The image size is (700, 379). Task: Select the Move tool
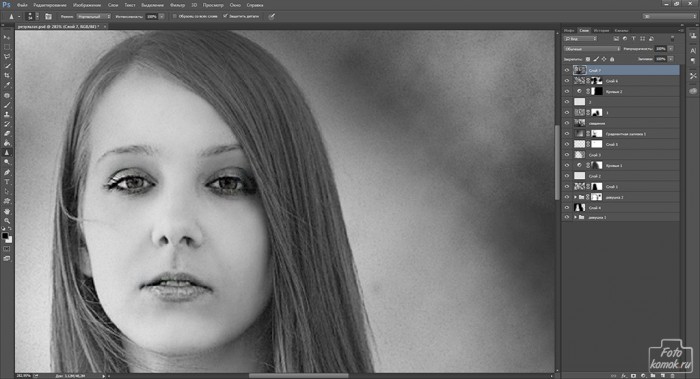[7, 37]
